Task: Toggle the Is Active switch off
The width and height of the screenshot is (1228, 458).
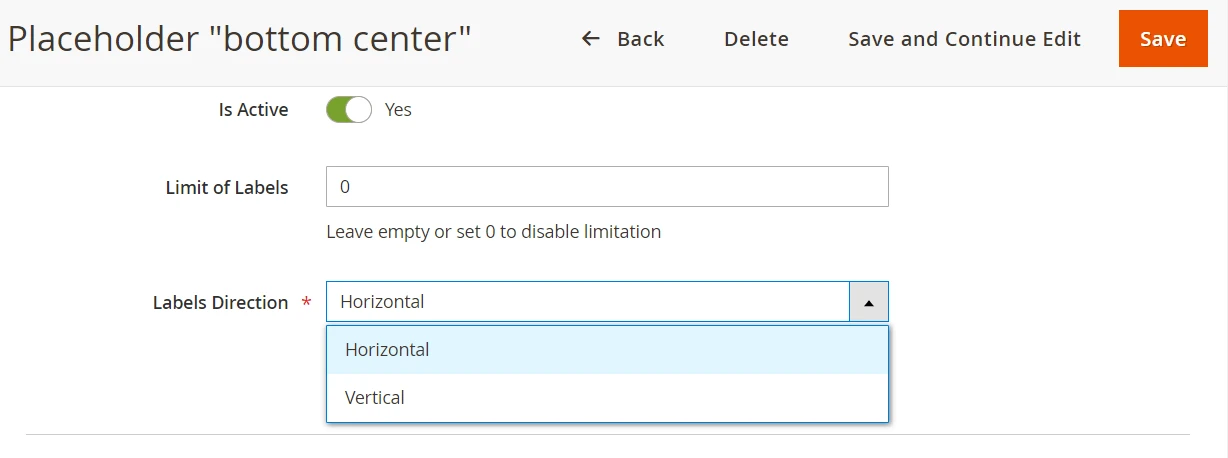Action: tap(348, 109)
